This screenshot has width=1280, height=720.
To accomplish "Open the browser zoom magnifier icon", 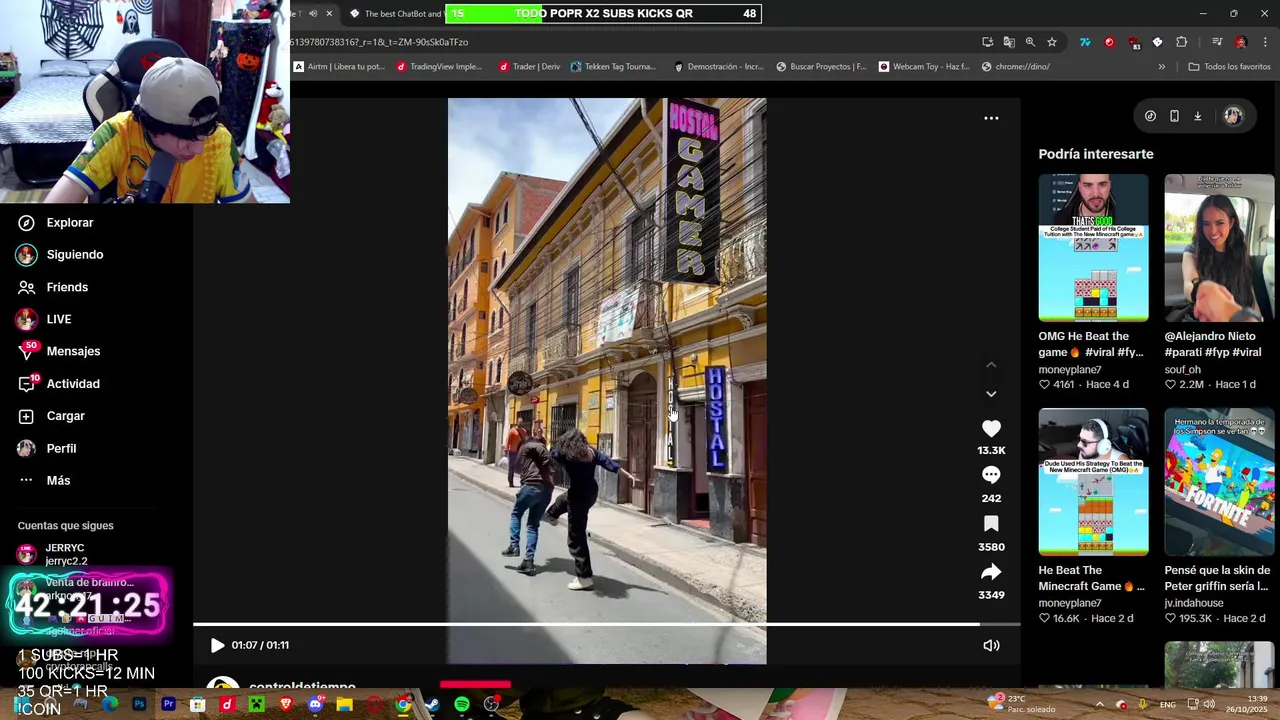I will [1030, 42].
